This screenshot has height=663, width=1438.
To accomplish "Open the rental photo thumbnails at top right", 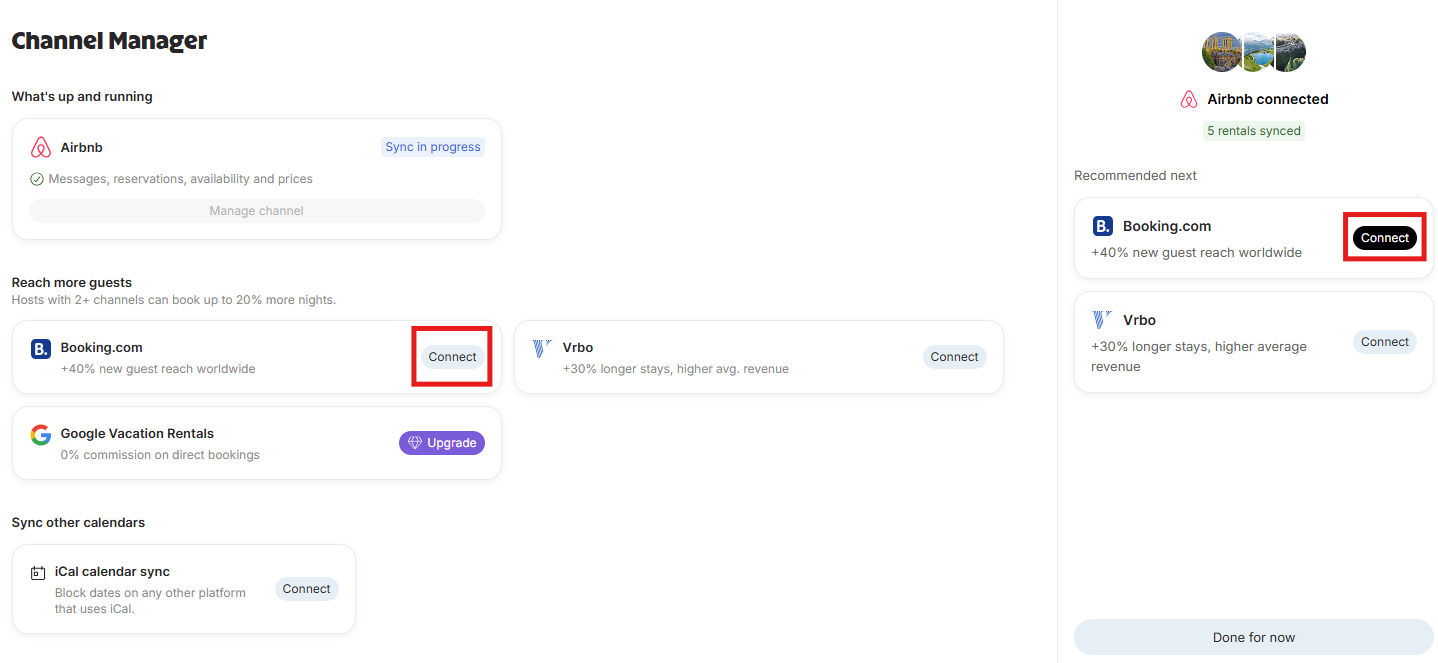I will coord(1254,52).
